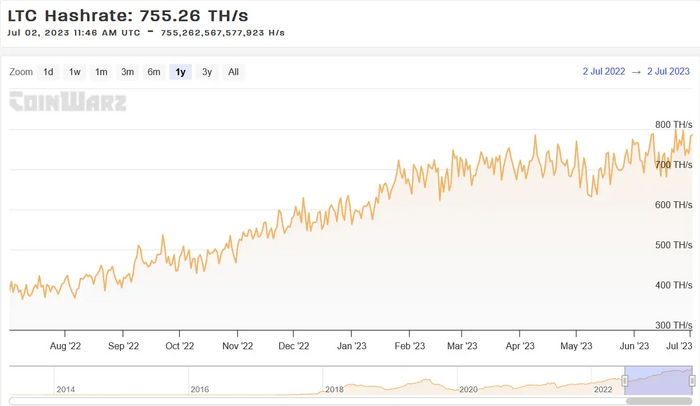Set zoom range to 1d

pyautogui.click(x=48, y=72)
